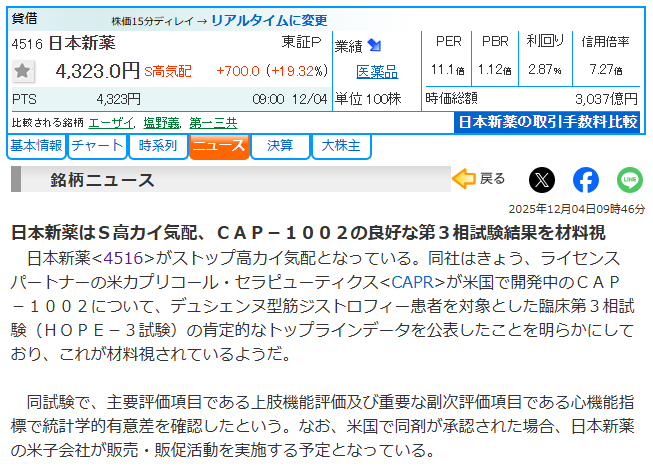Open compared stock 塩野義

tap(162, 123)
